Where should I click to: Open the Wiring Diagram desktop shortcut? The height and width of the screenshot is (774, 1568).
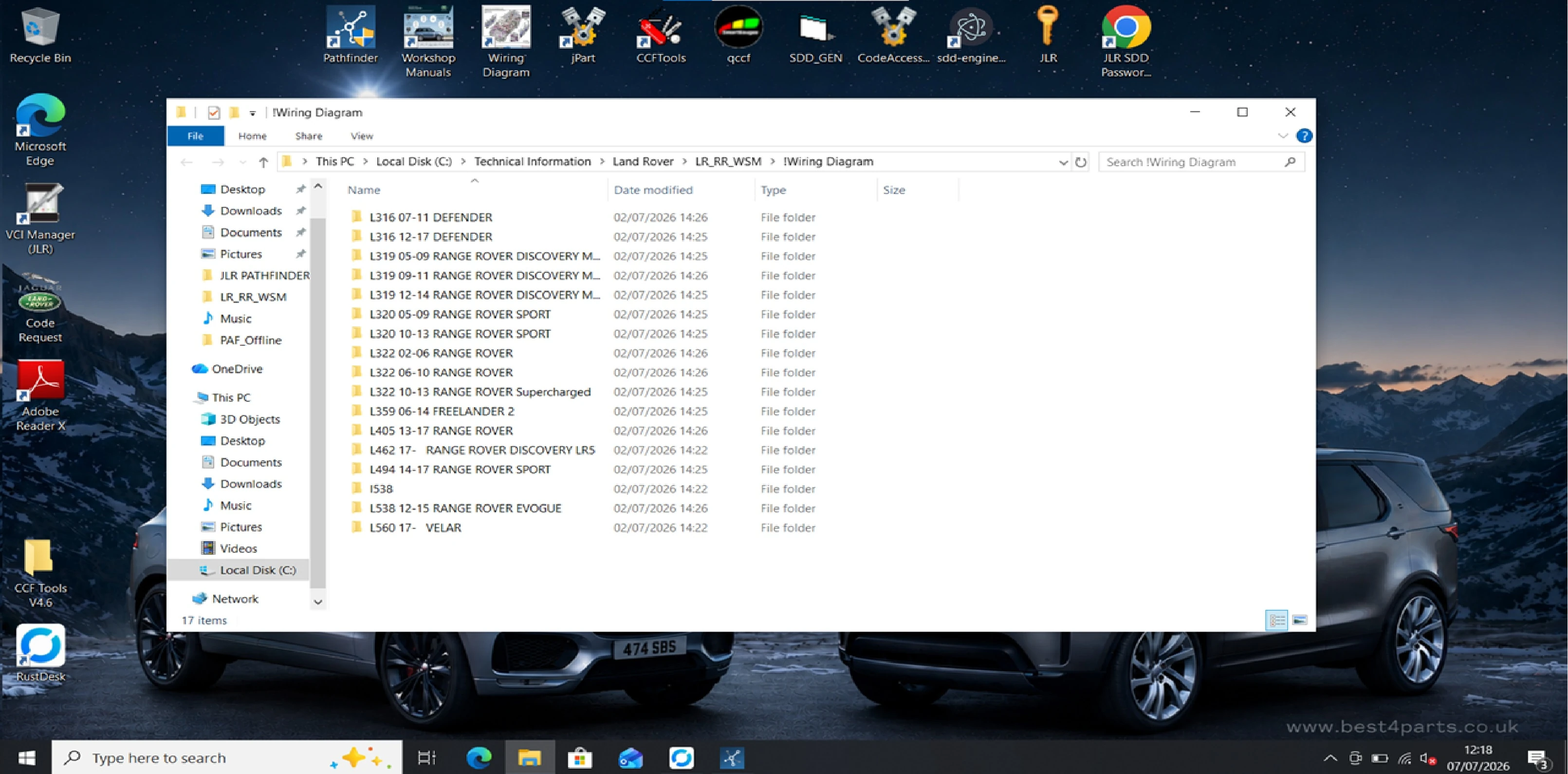pyautogui.click(x=506, y=41)
